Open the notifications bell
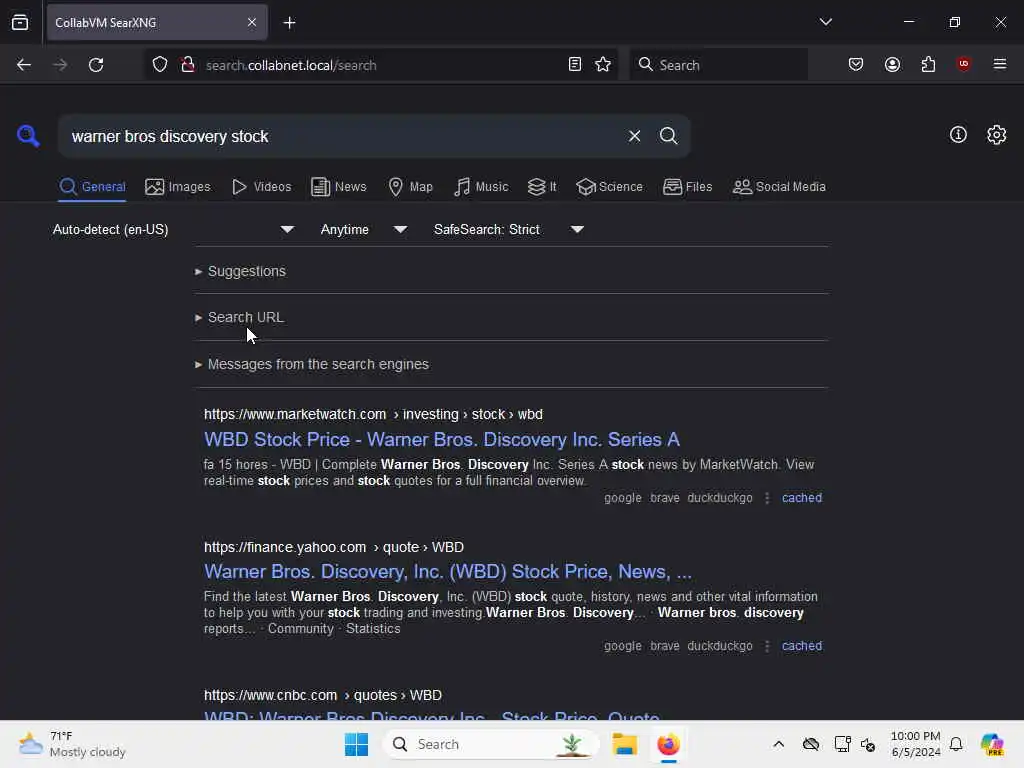Image resolution: width=1024 pixels, height=768 pixels. (956, 744)
